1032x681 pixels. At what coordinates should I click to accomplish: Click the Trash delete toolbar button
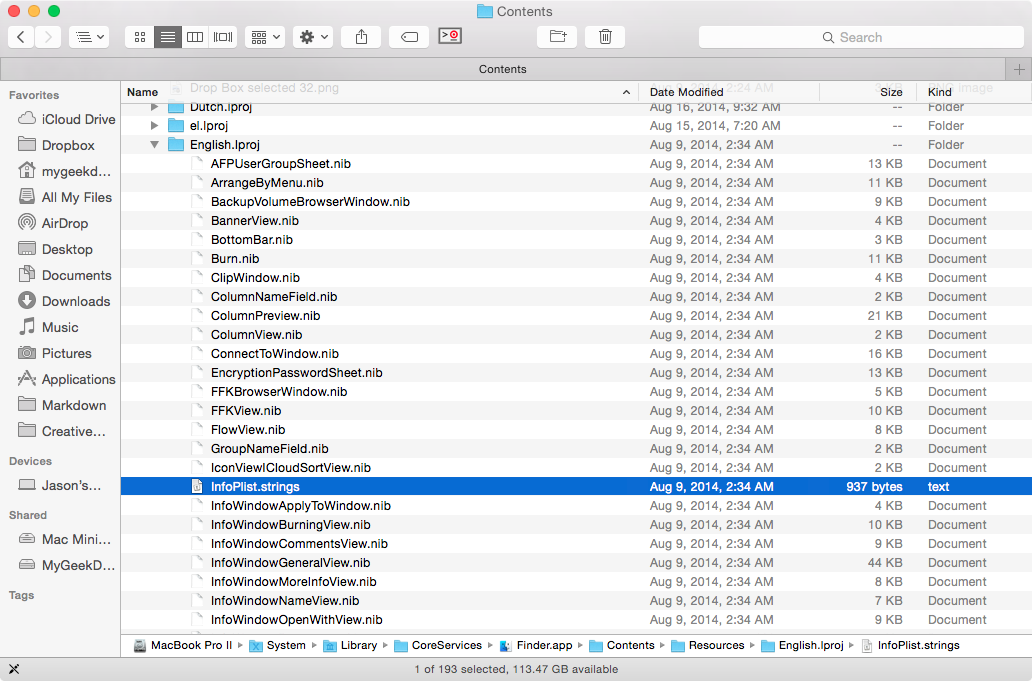(x=605, y=37)
